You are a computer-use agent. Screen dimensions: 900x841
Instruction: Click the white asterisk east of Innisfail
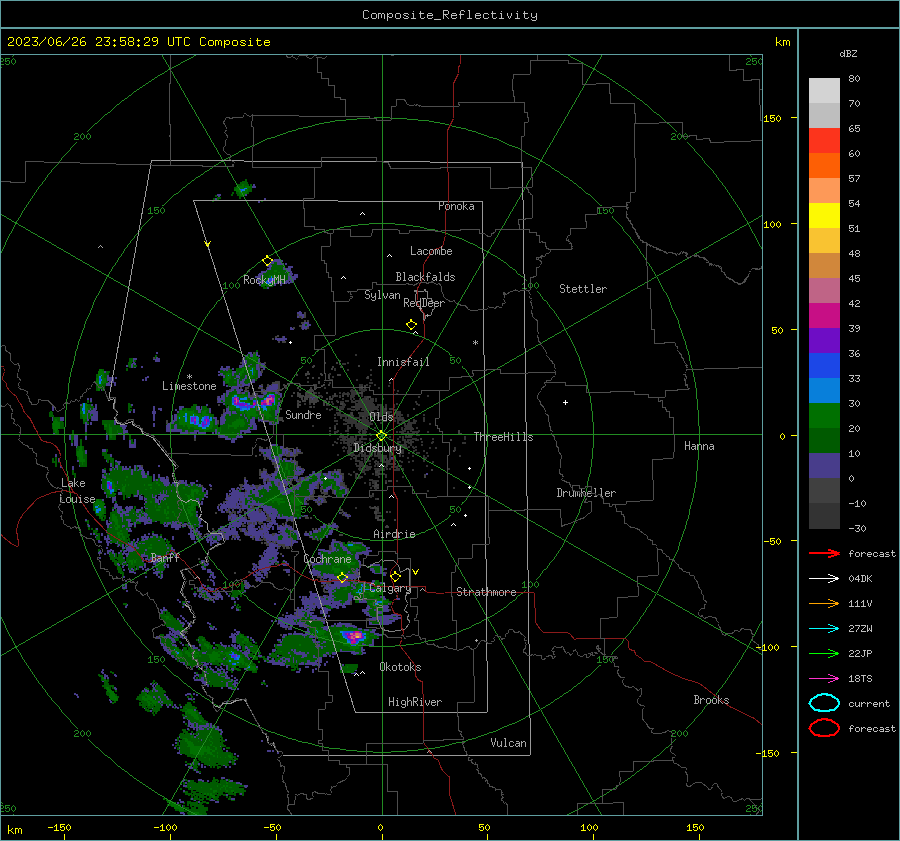(475, 343)
